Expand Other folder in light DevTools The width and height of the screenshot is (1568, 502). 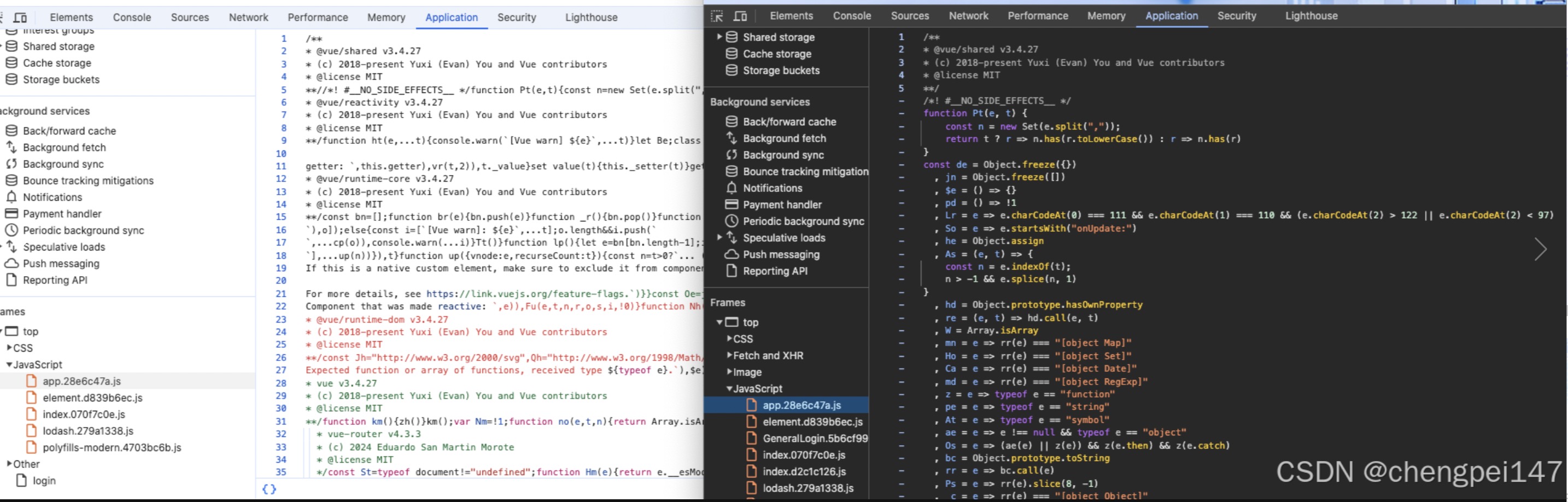click(9, 464)
